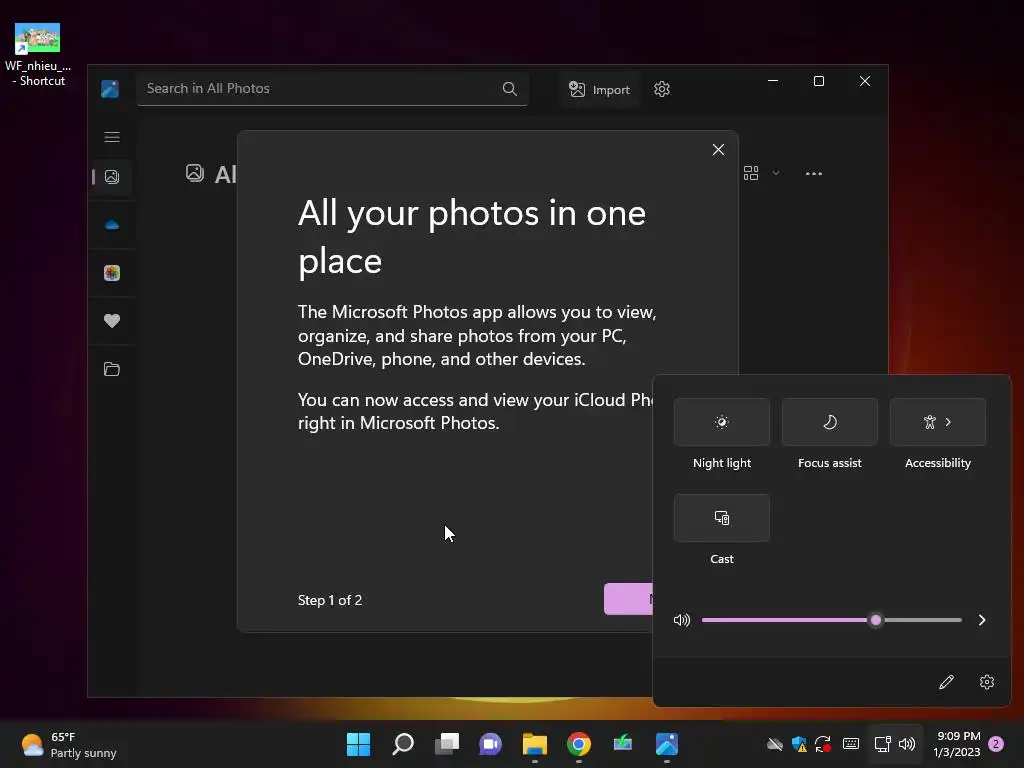This screenshot has width=1024, height=768.
Task: Toggle Night light quick setting
Action: 722,422
